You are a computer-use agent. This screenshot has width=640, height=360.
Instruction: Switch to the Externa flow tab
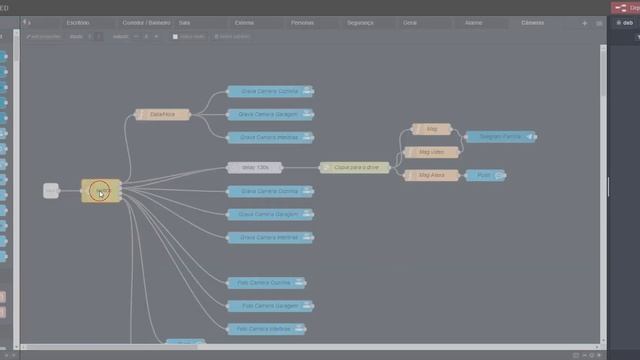click(x=244, y=23)
